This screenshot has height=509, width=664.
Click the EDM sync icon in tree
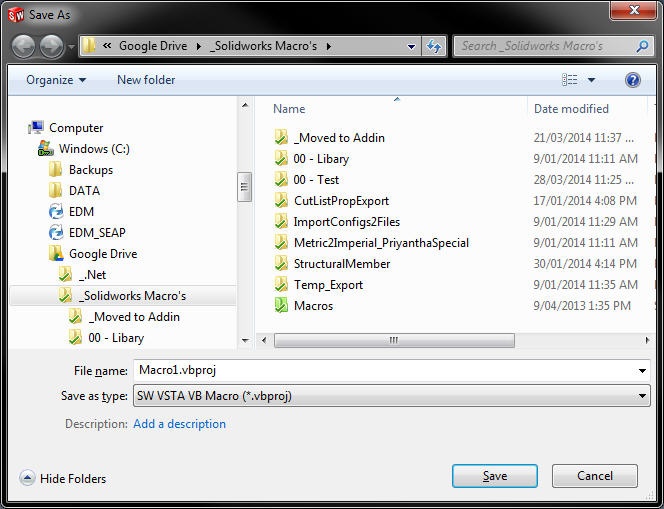coord(56,211)
